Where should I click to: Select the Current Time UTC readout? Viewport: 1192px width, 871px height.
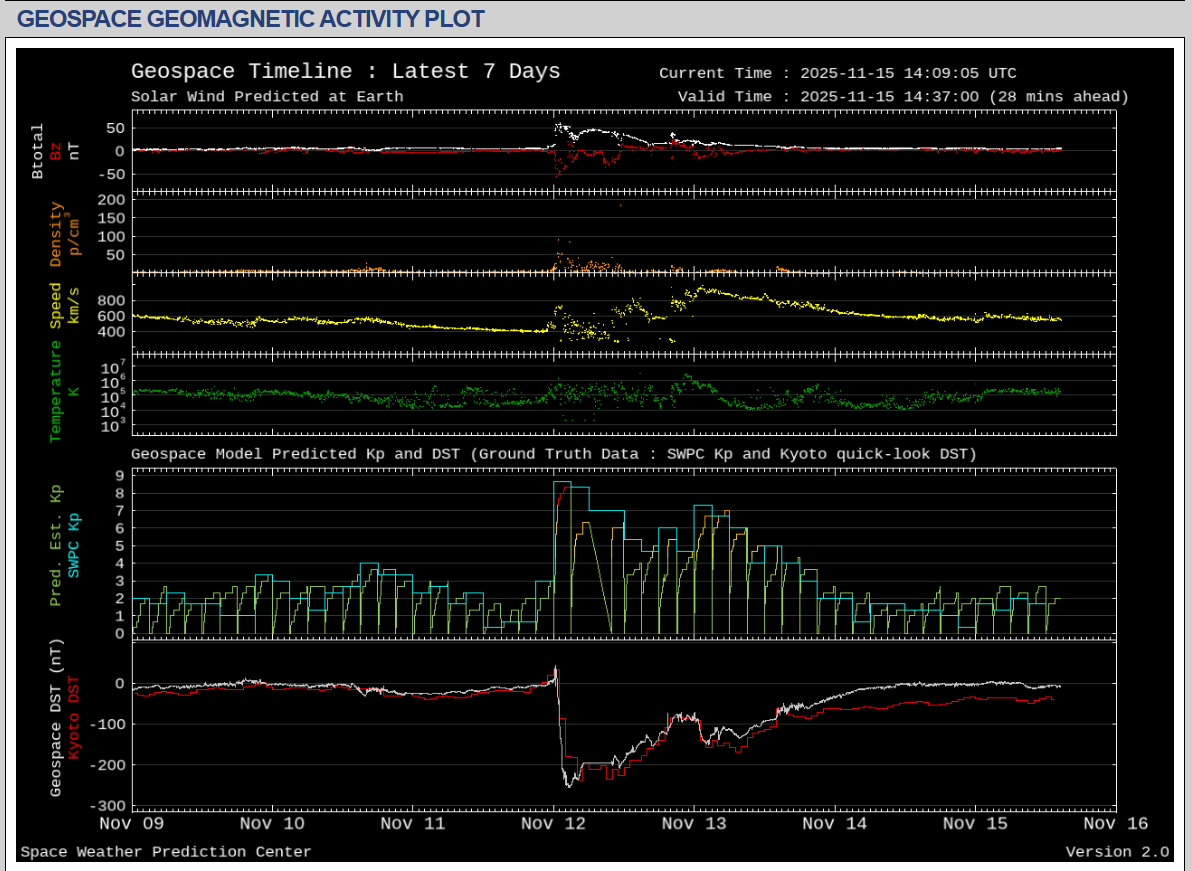click(837, 73)
